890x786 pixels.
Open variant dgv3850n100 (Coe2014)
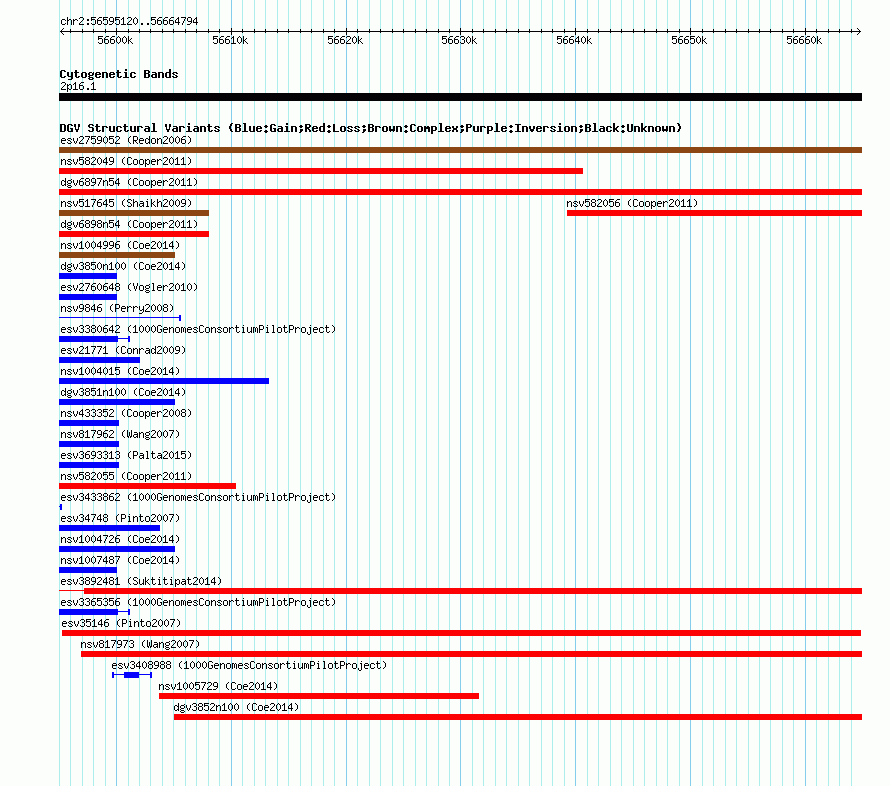123,266
